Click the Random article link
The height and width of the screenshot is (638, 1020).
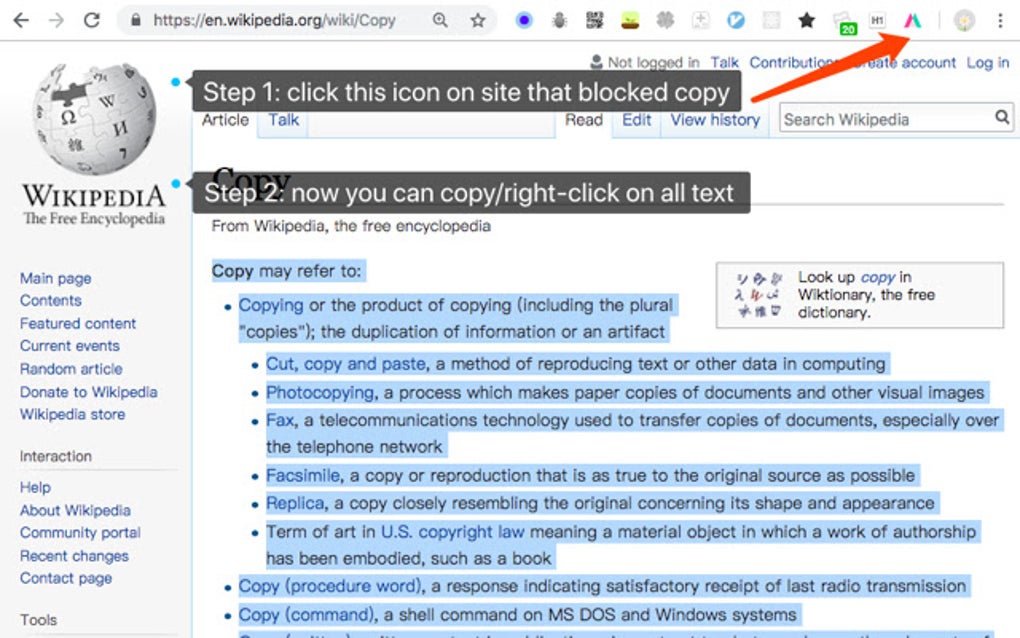coord(71,369)
